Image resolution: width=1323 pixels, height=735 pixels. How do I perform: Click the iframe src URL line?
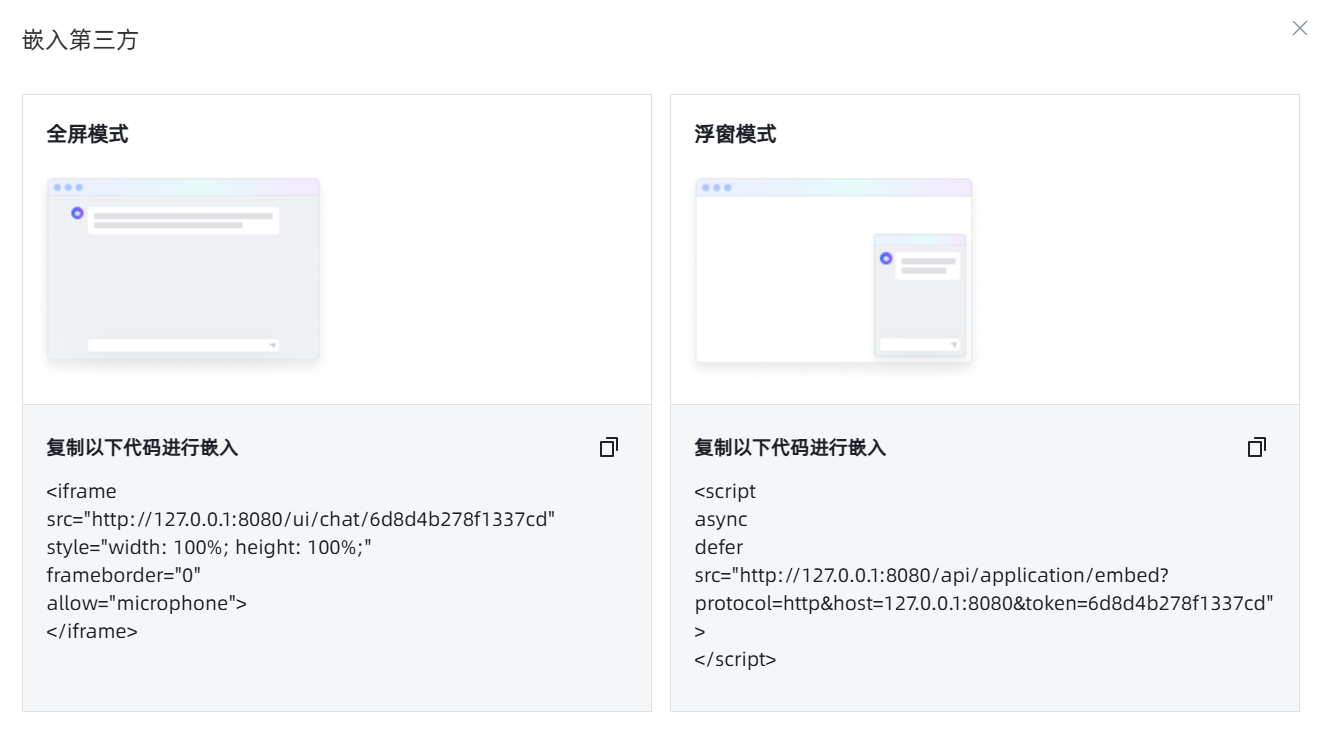click(301, 519)
